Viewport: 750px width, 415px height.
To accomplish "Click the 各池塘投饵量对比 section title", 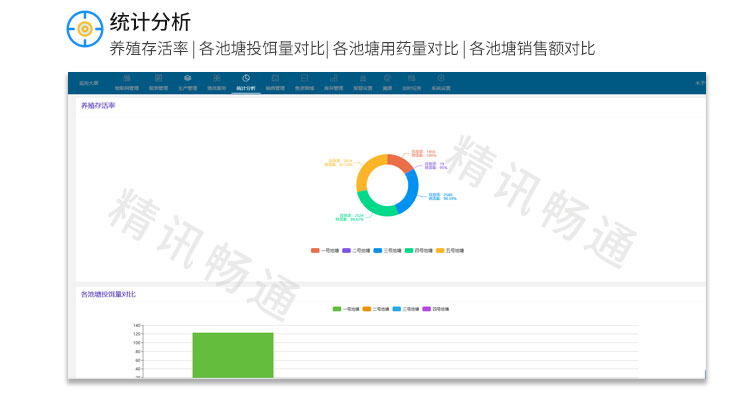I will pyautogui.click(x=108, y=295).
